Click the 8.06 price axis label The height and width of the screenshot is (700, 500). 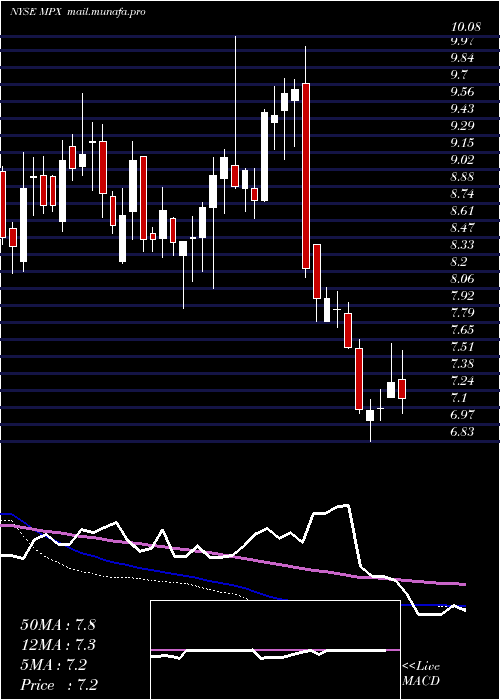tap(462, 279)
